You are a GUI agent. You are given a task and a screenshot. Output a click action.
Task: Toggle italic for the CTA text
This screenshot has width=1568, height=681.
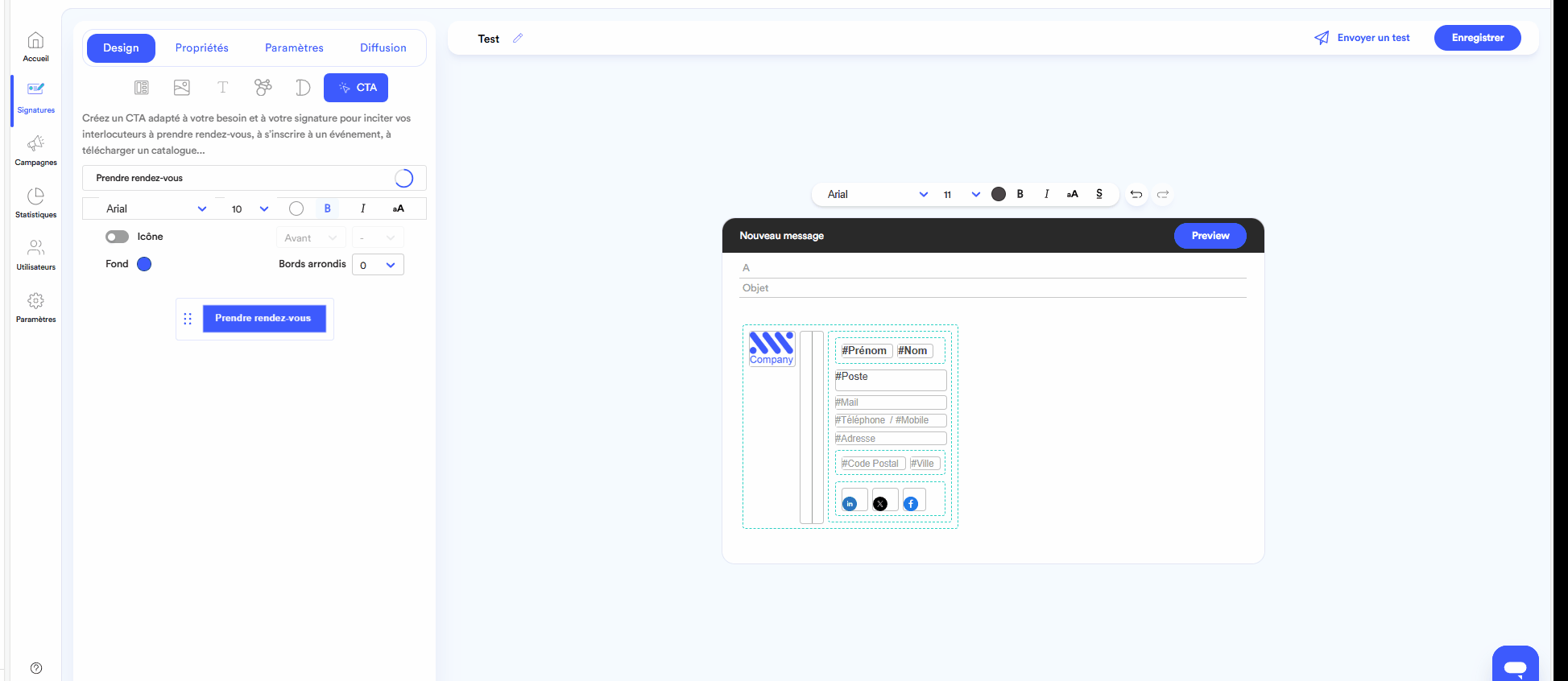click(362, 208)
